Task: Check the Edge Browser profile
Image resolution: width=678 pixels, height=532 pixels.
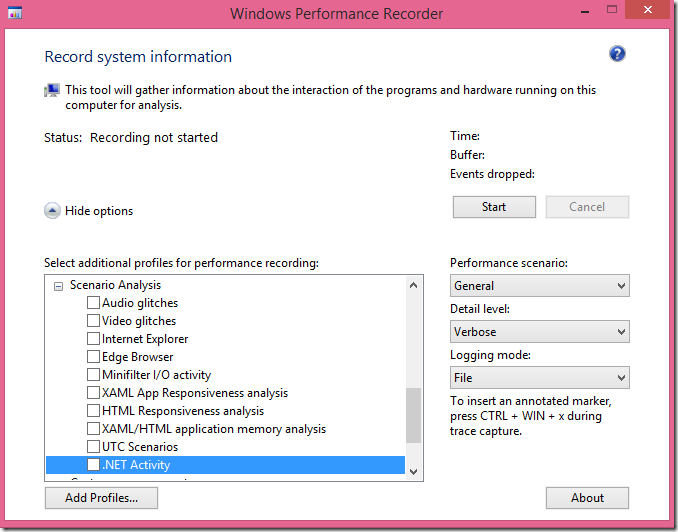Action: click(x=93, y=356)
